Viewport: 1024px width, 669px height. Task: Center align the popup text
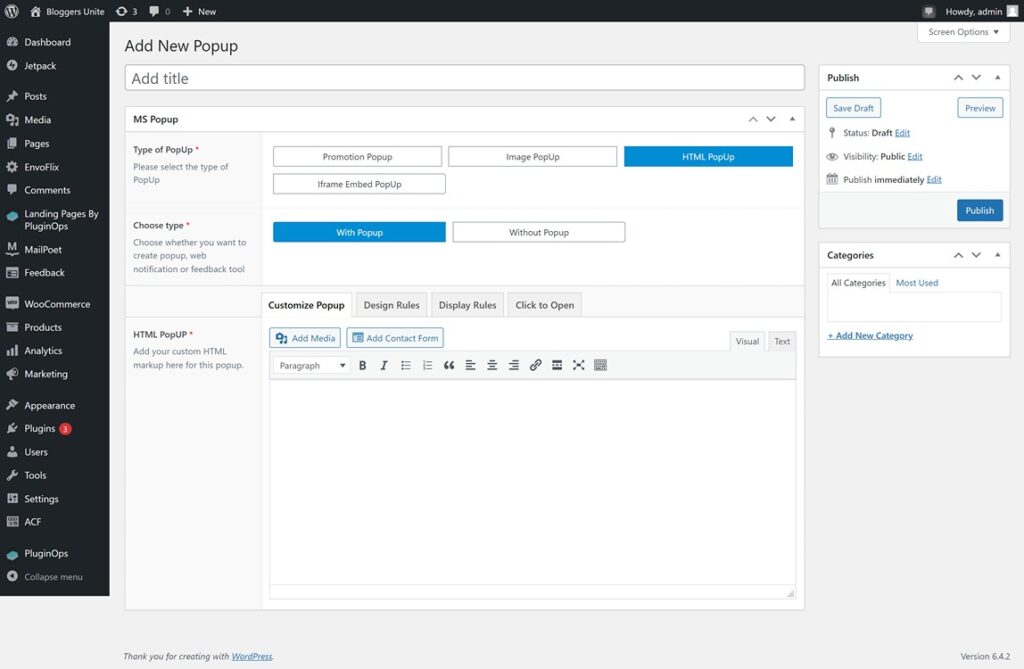coord(492,364)
